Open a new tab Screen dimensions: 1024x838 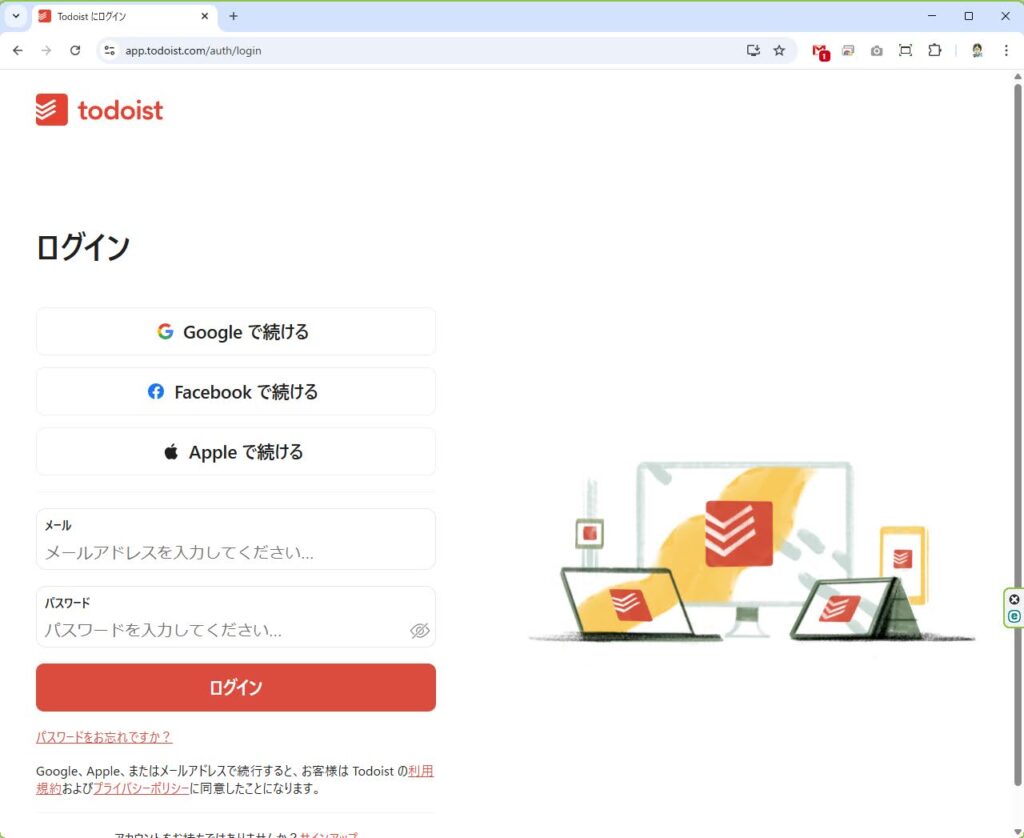pyautogui.click(x=234, y=16)
